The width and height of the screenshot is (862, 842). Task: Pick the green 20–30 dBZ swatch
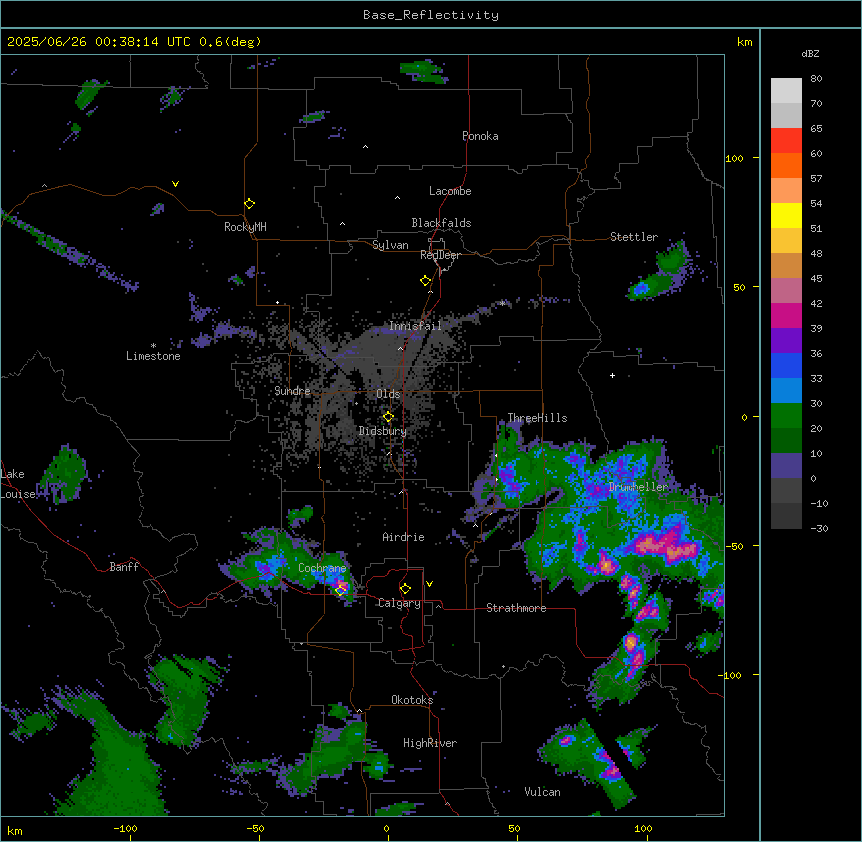click(786, 416)
